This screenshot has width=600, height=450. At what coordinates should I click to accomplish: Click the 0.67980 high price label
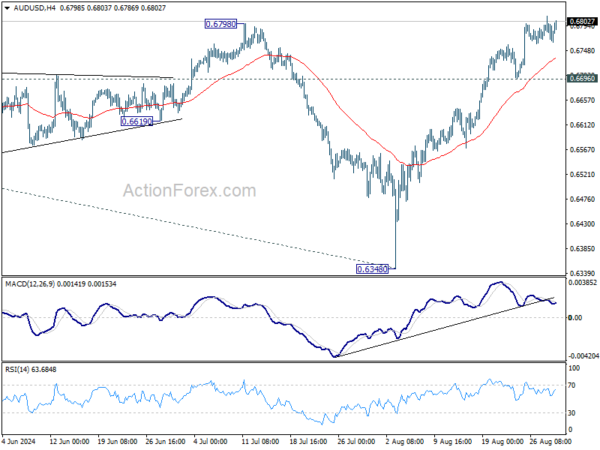coord(221,24)
